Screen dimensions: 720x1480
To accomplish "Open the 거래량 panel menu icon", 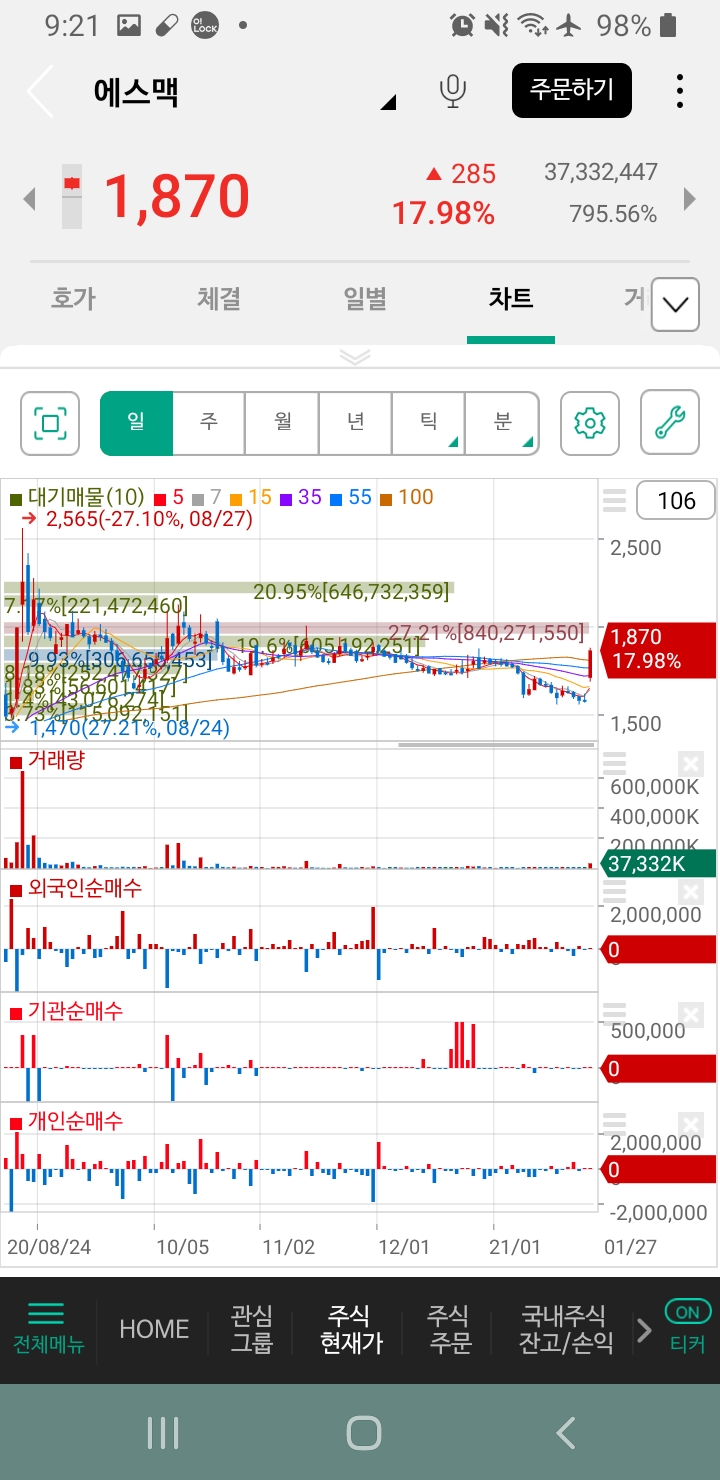I will click(614, 765).
